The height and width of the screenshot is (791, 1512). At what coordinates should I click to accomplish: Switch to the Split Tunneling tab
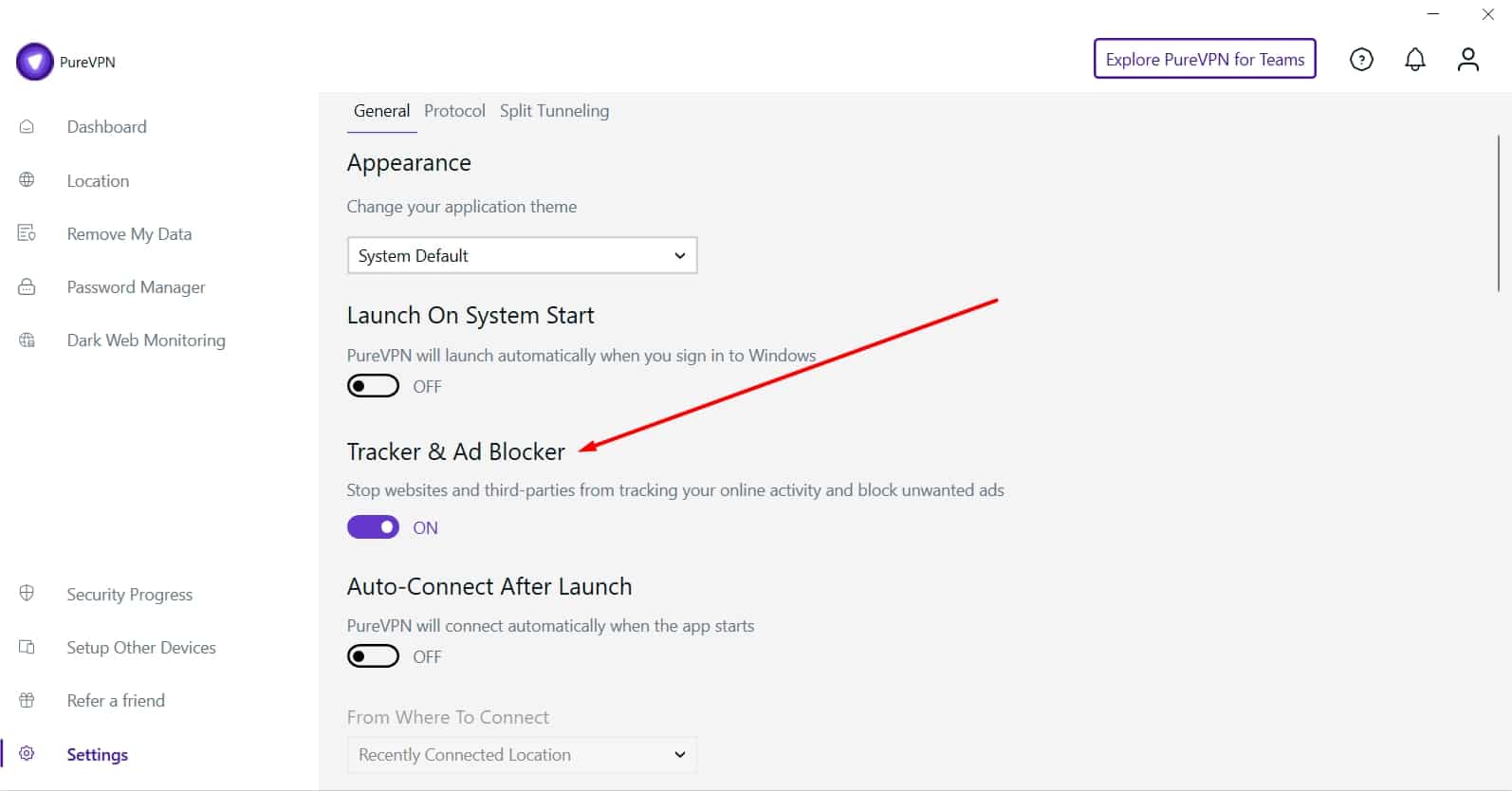[554, 111]
